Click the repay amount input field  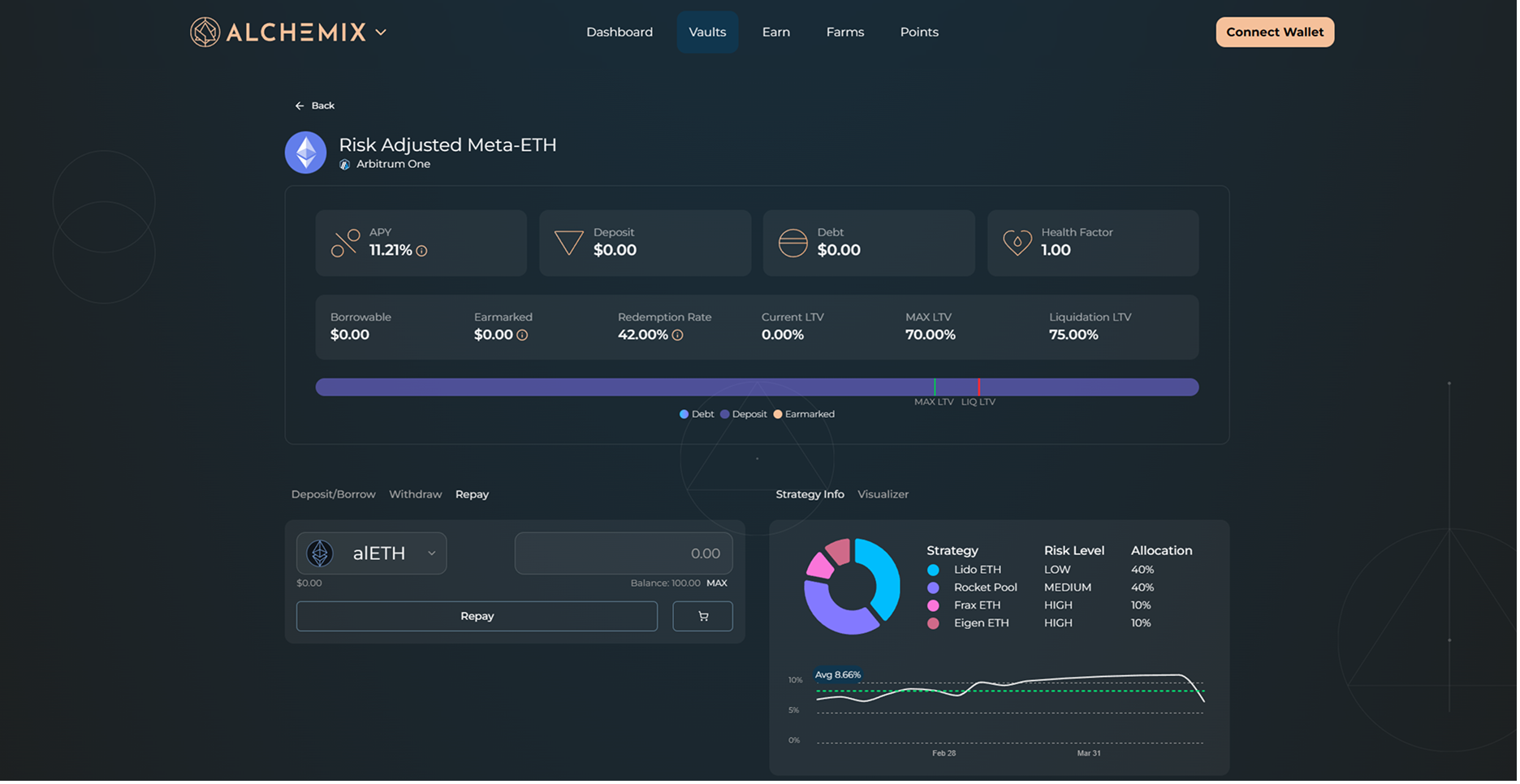coord(623,554)
